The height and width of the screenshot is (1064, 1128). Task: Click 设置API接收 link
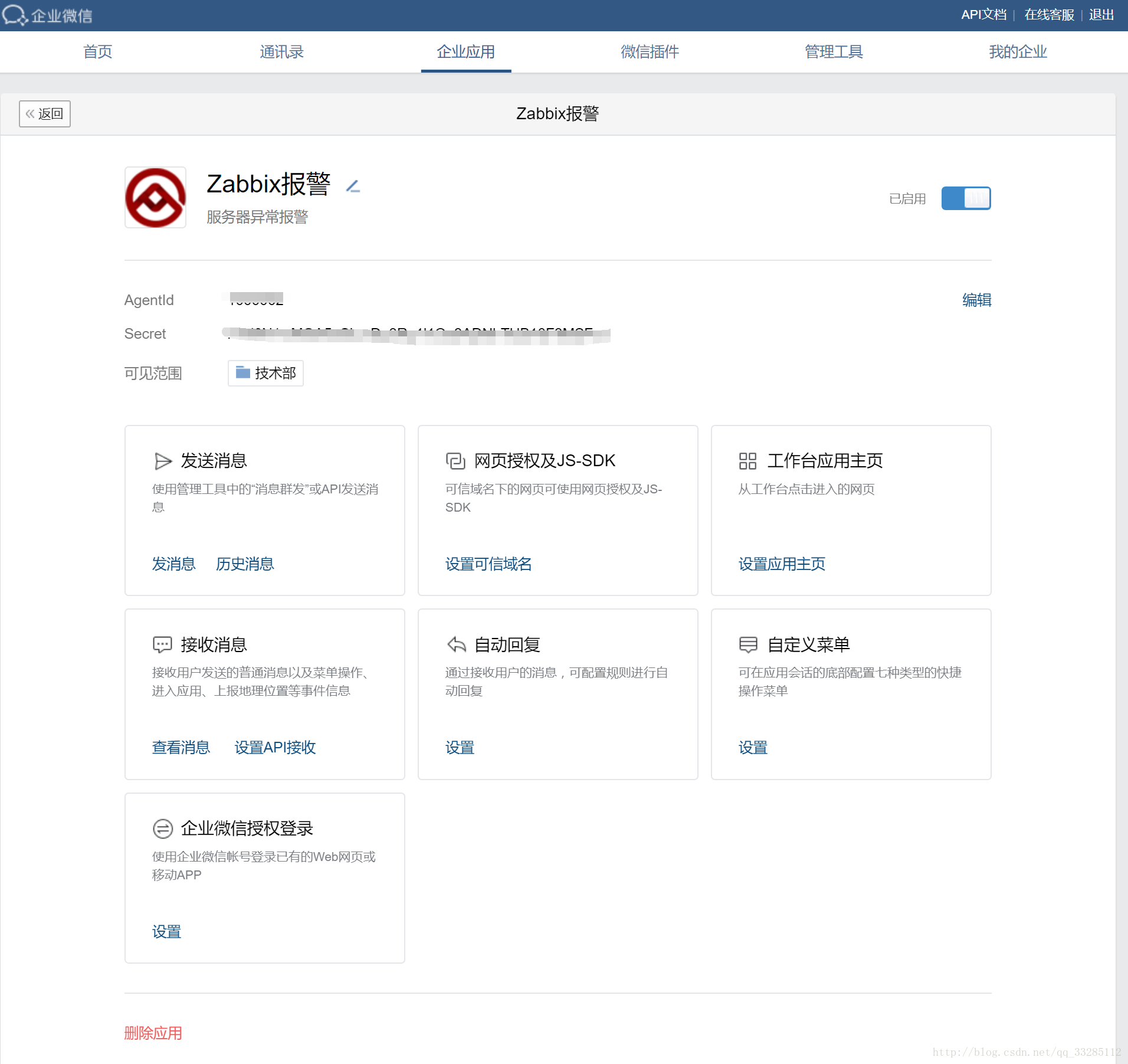tap(275, 748)
